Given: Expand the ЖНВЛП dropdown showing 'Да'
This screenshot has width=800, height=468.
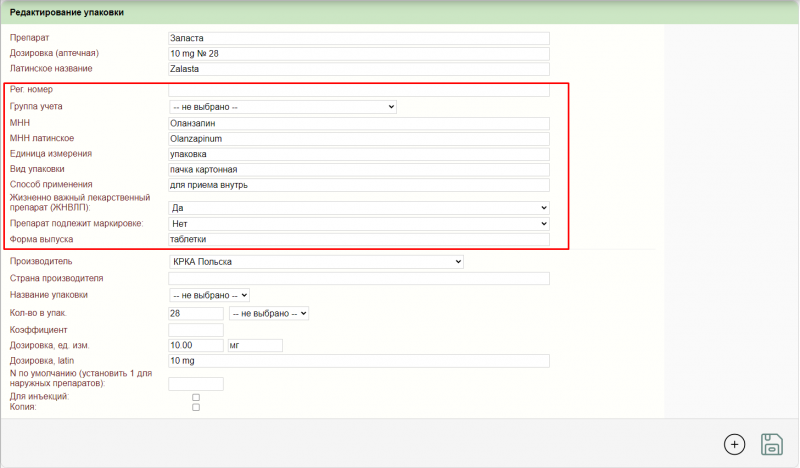Looking at the screenshot, I should (359, 208).
